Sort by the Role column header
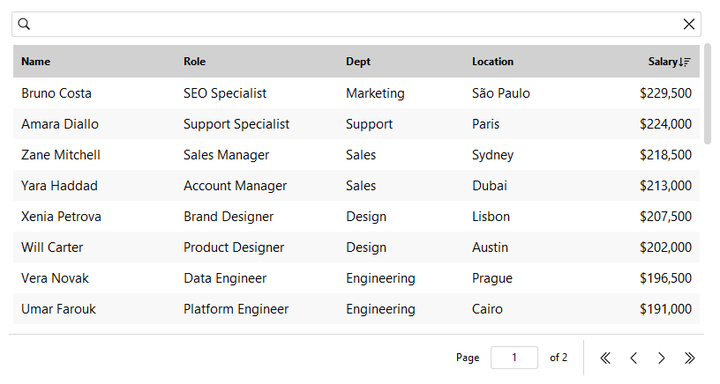 click(195, 62)
